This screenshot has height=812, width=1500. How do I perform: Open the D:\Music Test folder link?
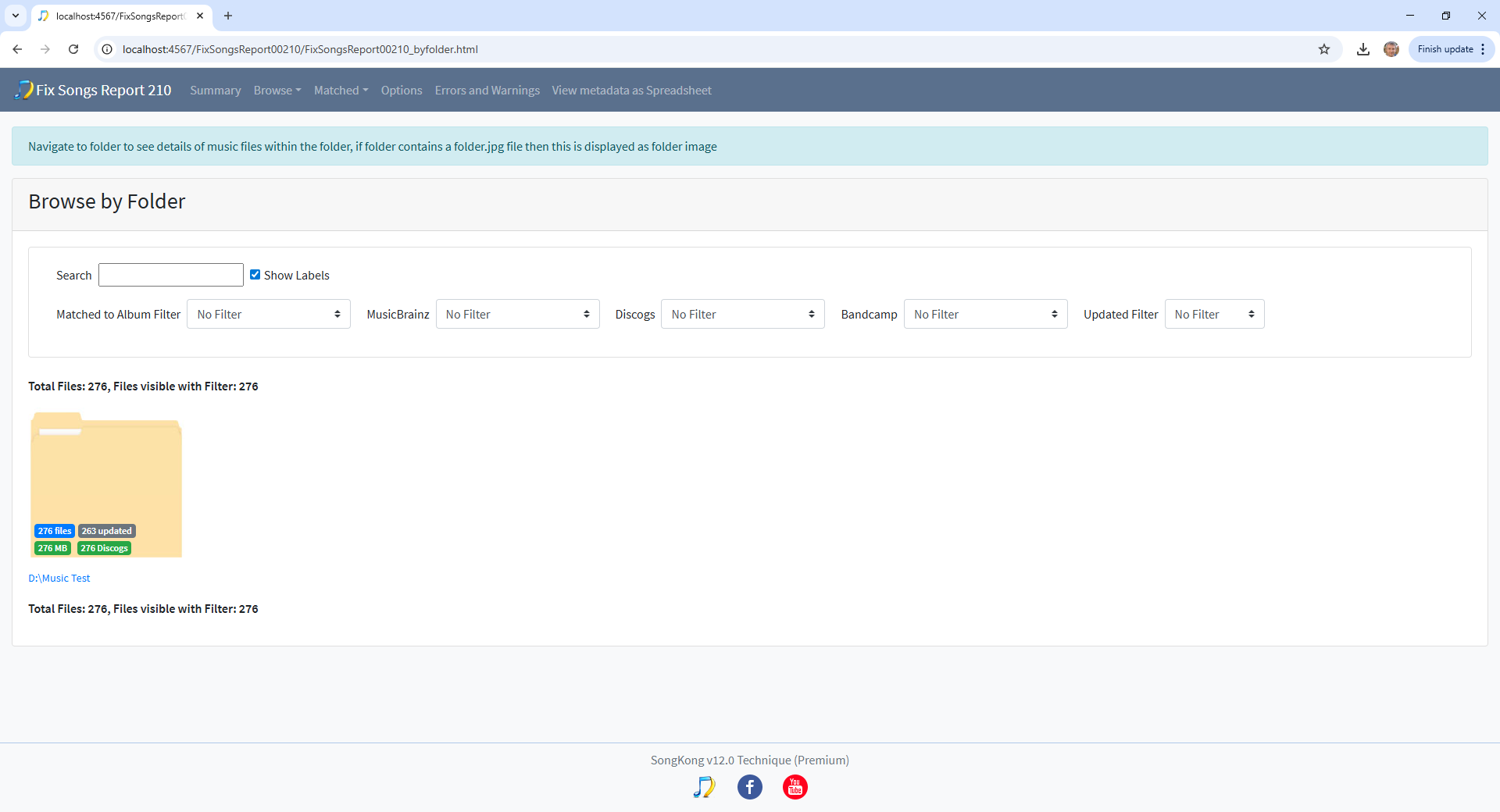point(59,578)
